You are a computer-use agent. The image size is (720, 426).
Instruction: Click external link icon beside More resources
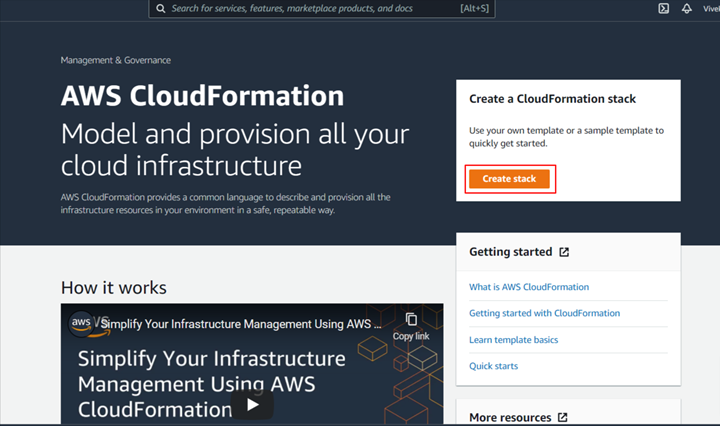pos(563,417)
